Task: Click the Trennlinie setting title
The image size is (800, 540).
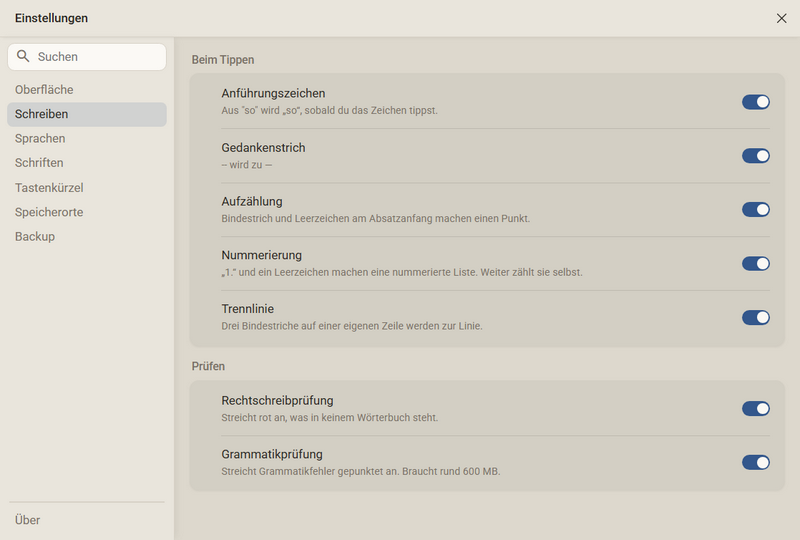Action: click(x=247, y=309)
